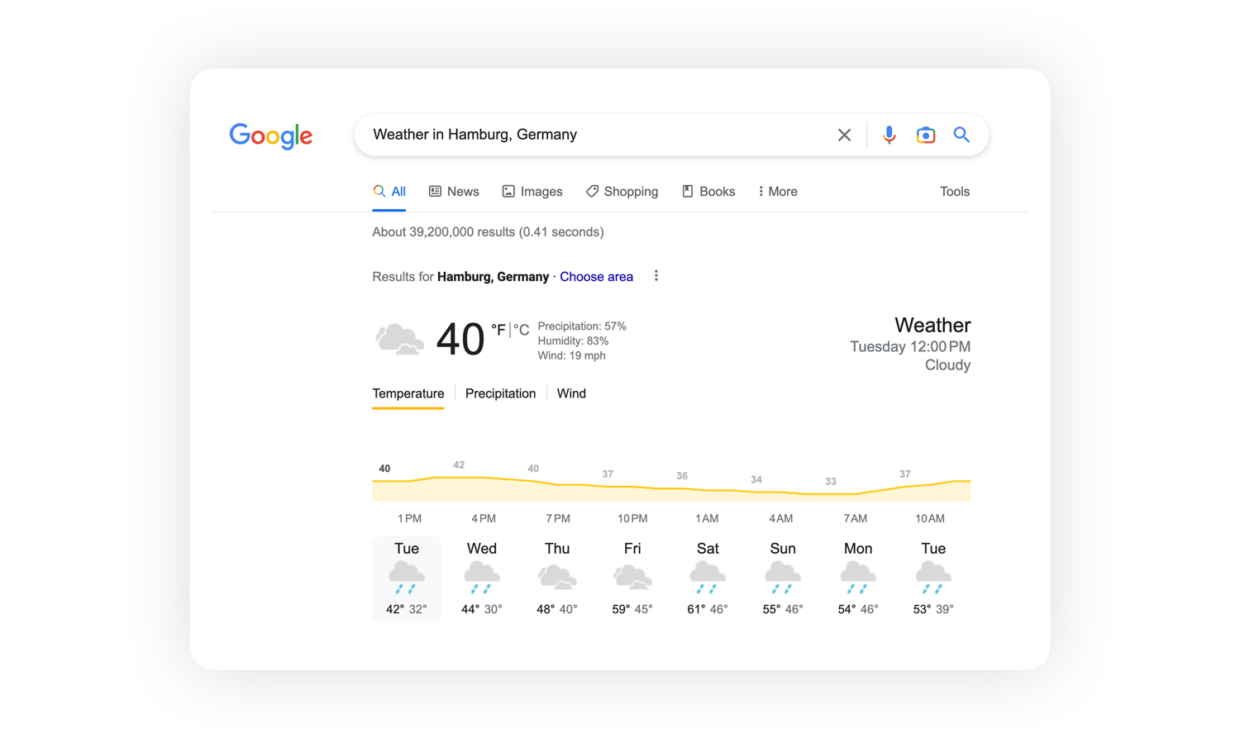Switch temperature unit to Fahrenheit

point(498,329)
